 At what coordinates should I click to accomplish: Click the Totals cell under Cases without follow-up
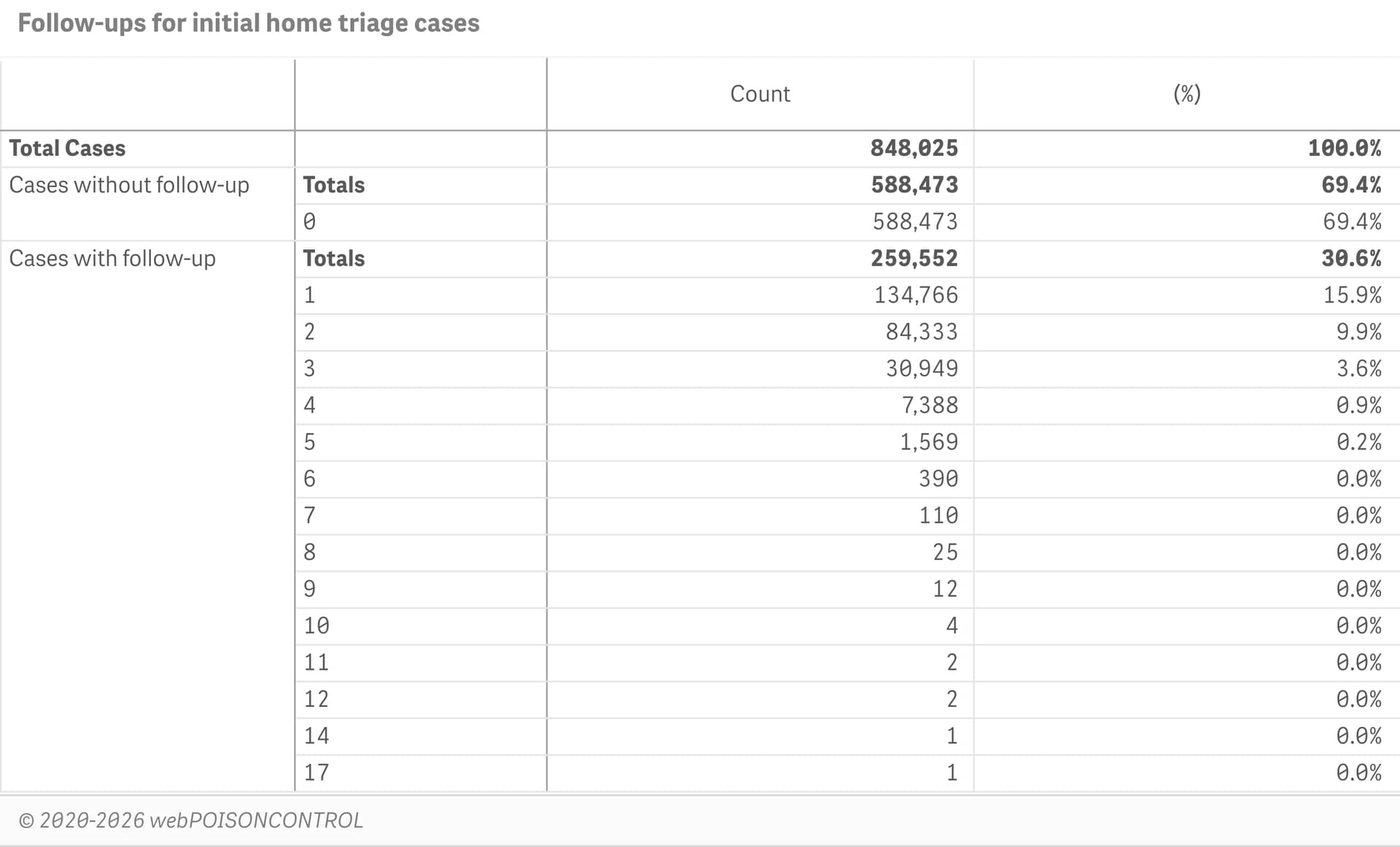tap(334, 185)
